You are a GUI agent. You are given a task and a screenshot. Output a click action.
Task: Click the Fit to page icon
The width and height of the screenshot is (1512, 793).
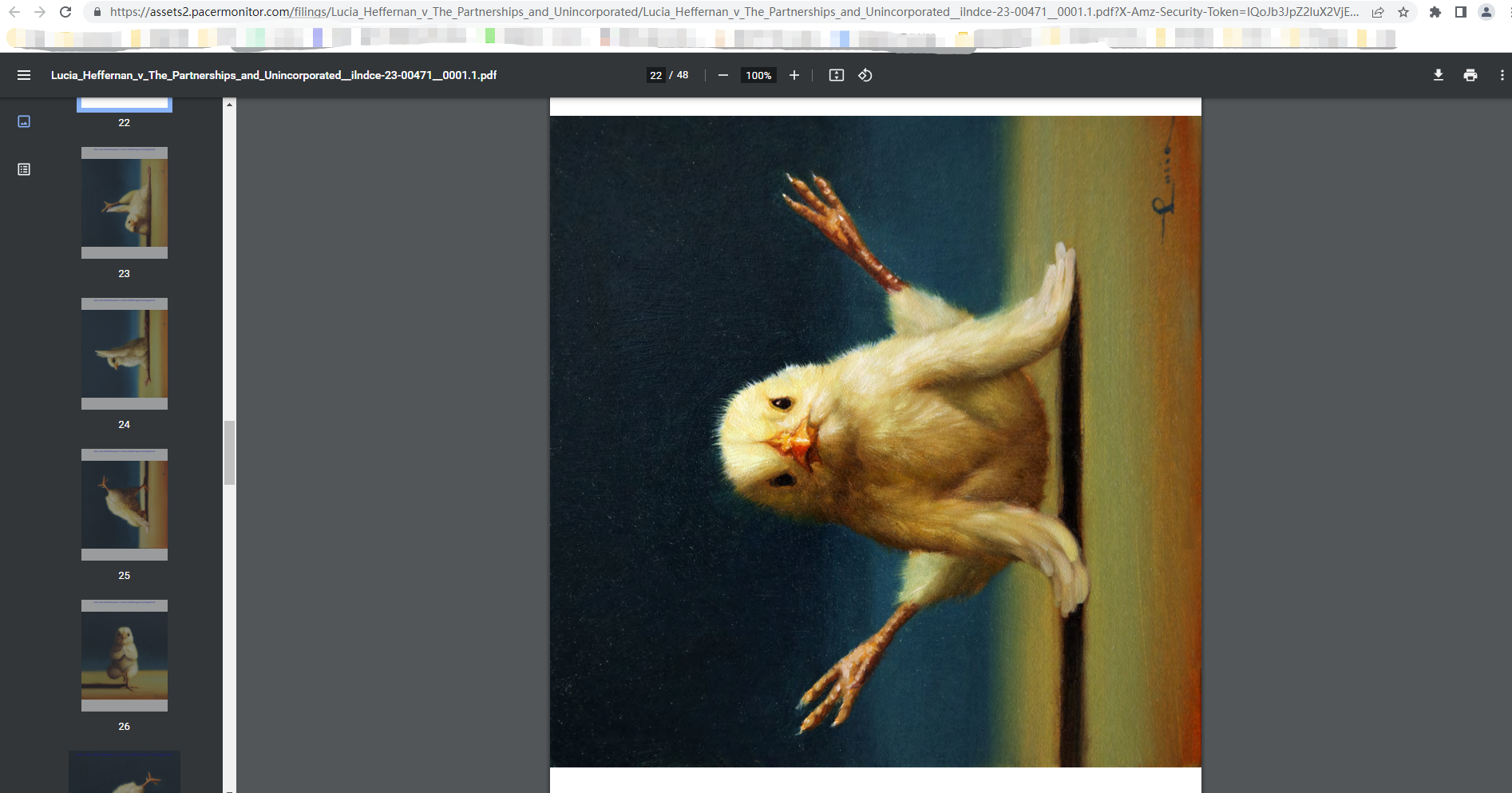[836, 75]
